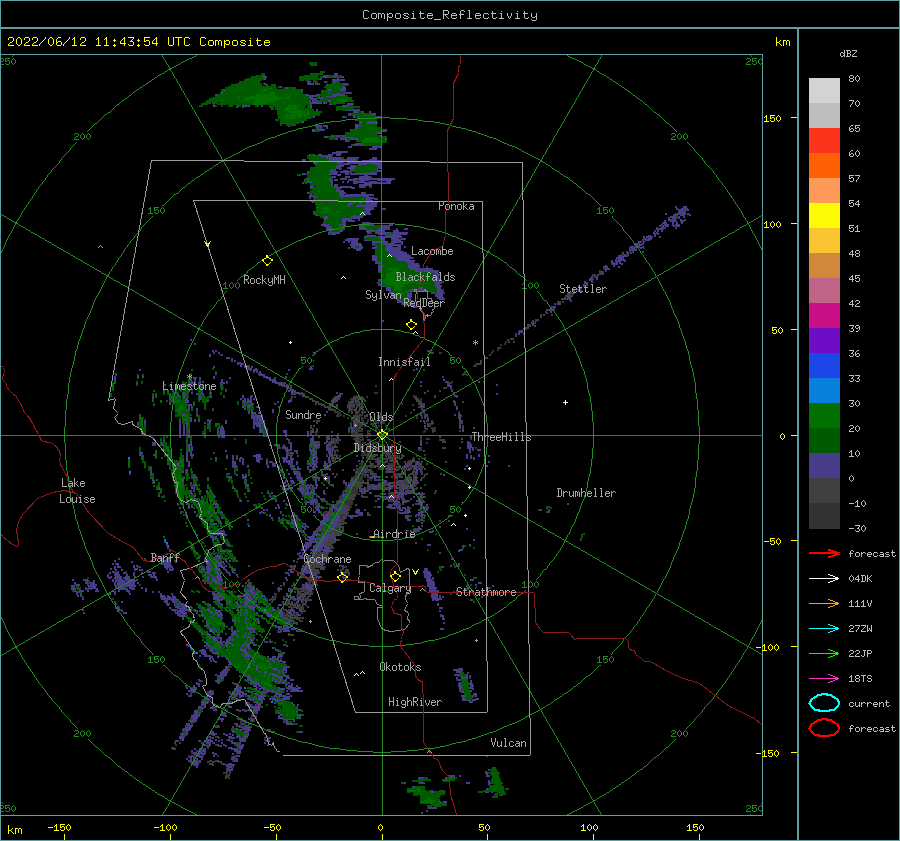Click the yellow diamond marker above Calgary label
The height and width of the screenshot is (841, 900).
tap(395, 576)
